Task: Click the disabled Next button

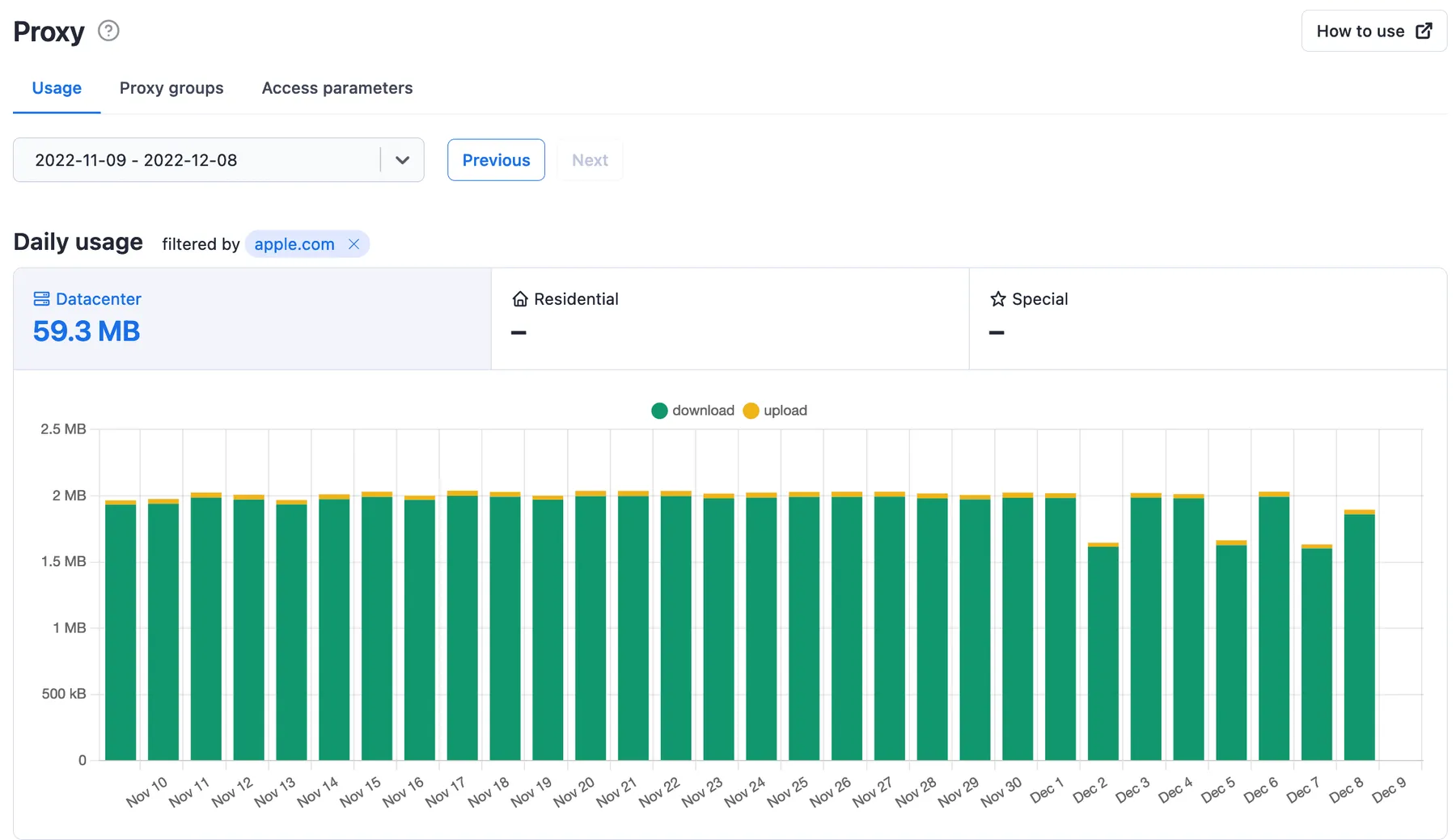Action: [x=590, y=160]
